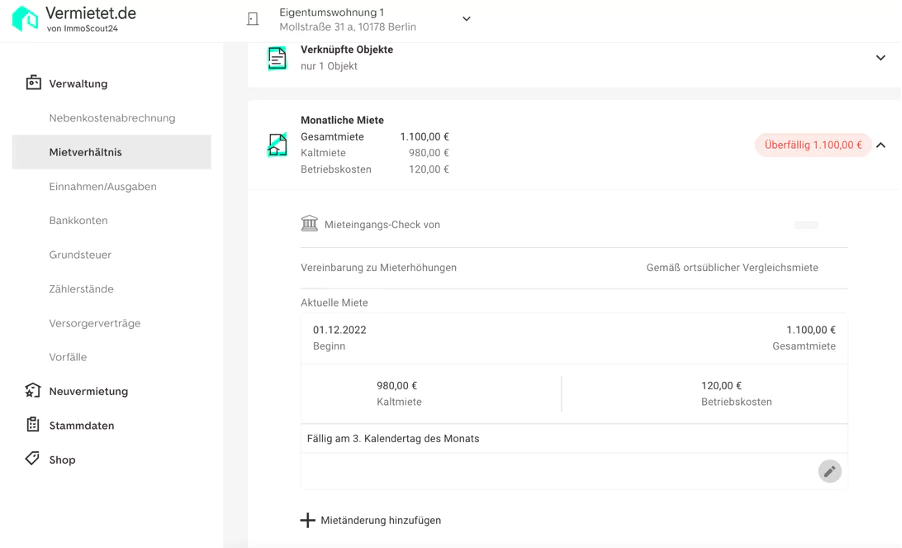Click the Versorgerverträge sidebar entry
This screenshot has height=548, width=902.
95,323
